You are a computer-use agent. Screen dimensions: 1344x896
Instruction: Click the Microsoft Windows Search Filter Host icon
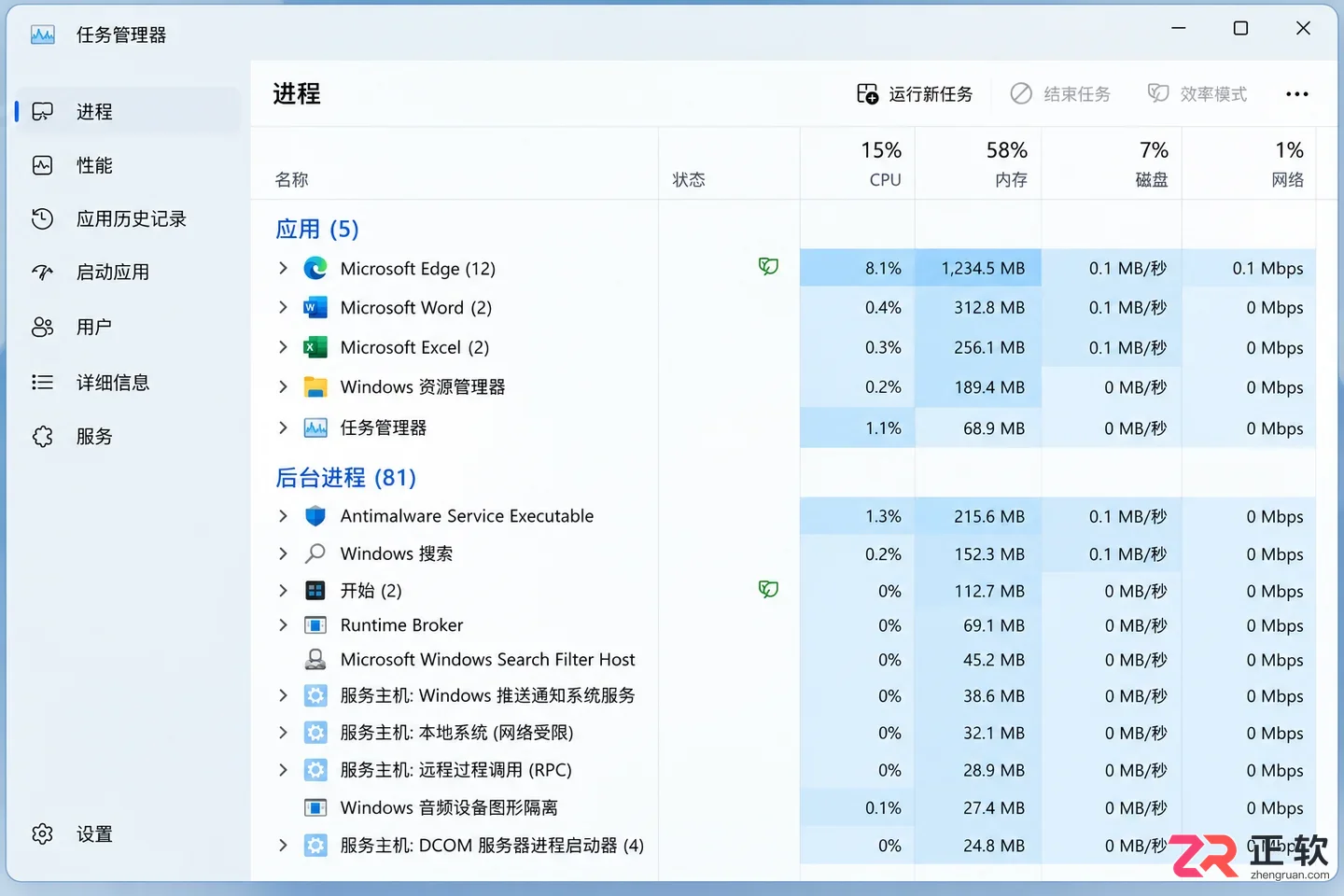click(315, 660)
